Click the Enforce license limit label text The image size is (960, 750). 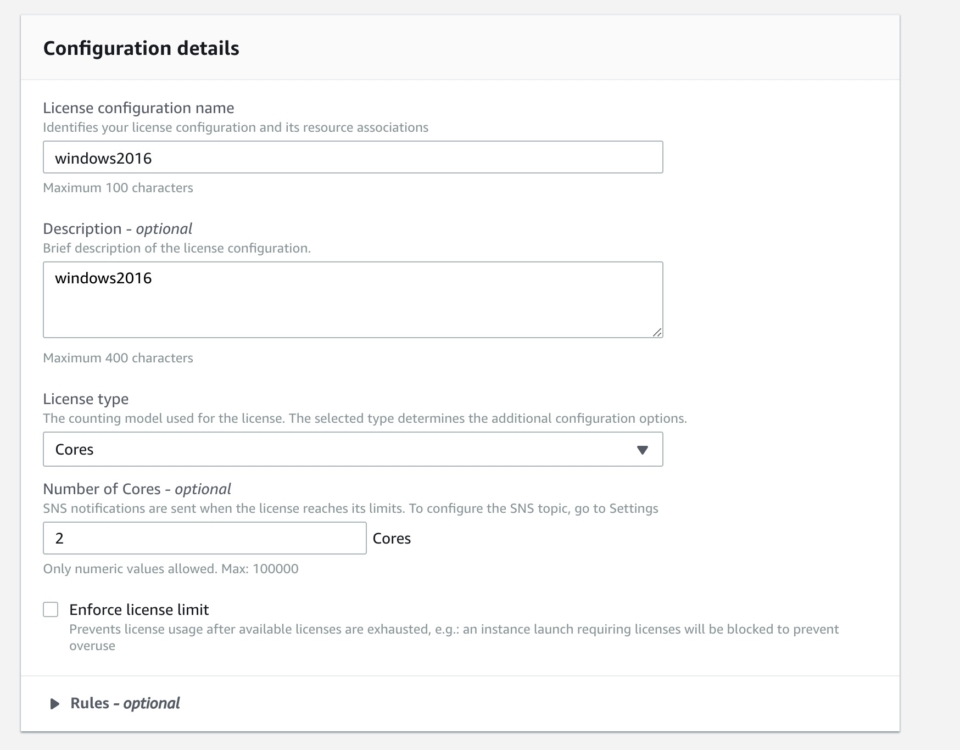pyautogui.click(x=139, y=610)
